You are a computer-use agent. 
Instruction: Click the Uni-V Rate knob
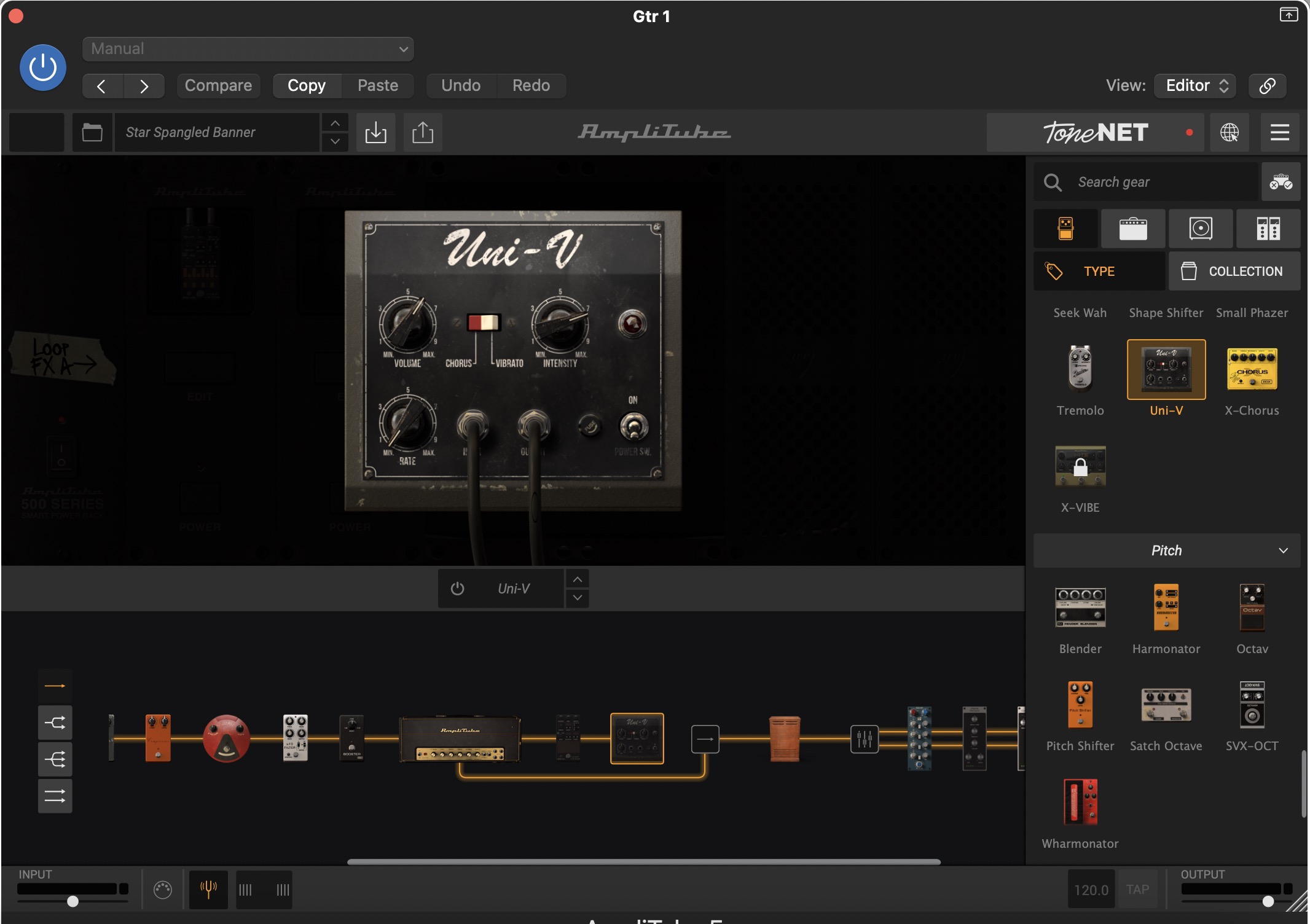pyautogui.click(x=407, y=424)
